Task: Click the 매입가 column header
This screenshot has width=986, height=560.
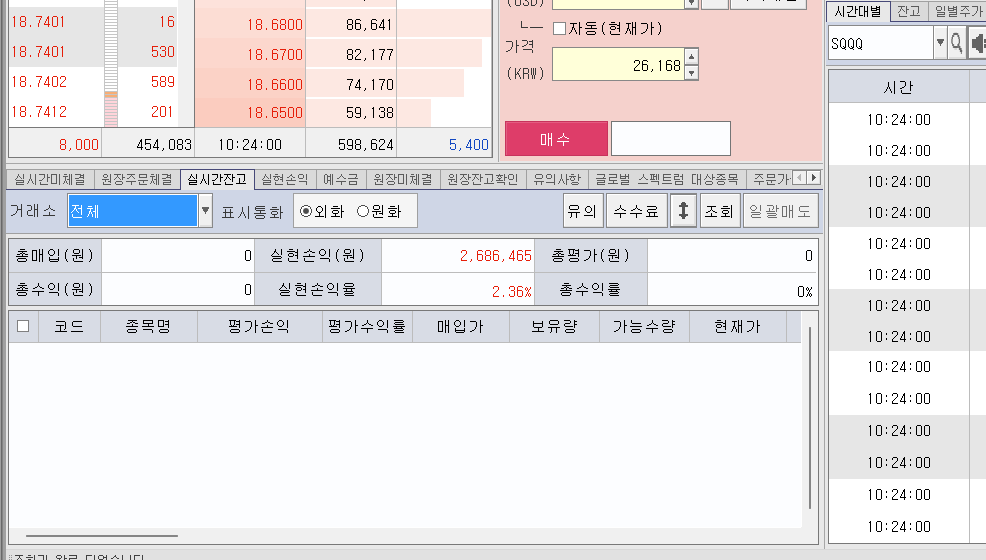Action: 460,326
